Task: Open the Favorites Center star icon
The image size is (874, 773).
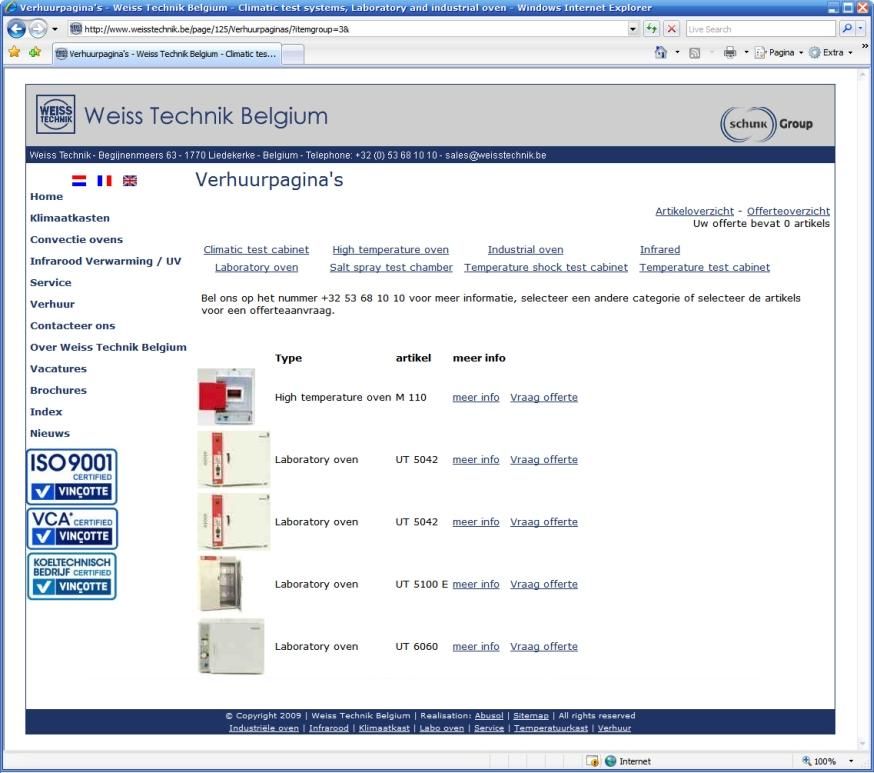Action: point(14,52)
